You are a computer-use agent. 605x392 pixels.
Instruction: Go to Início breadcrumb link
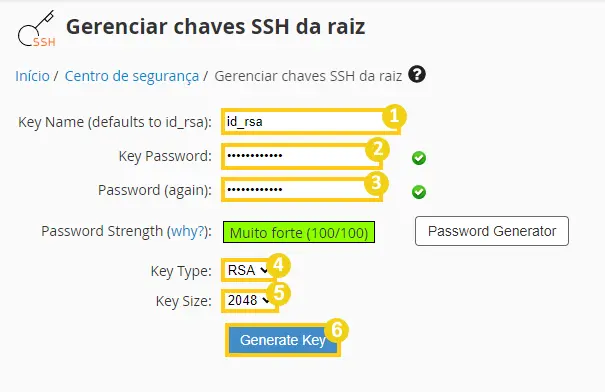[x=32, y=76]
